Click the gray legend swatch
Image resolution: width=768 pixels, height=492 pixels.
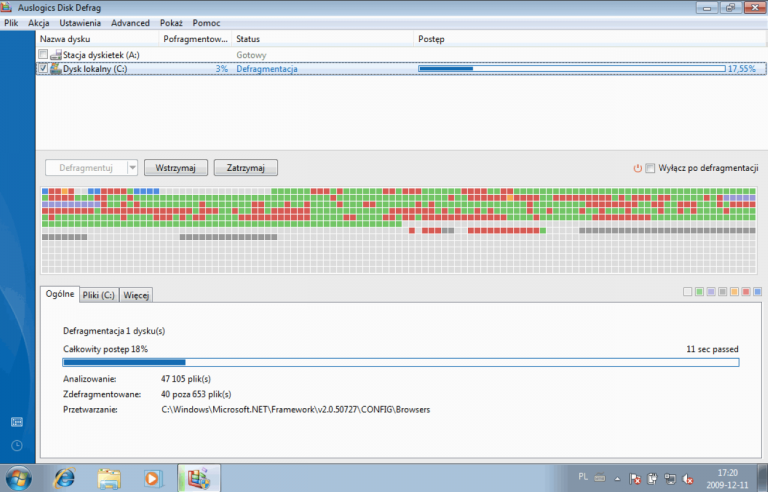[x=722, y=292]
